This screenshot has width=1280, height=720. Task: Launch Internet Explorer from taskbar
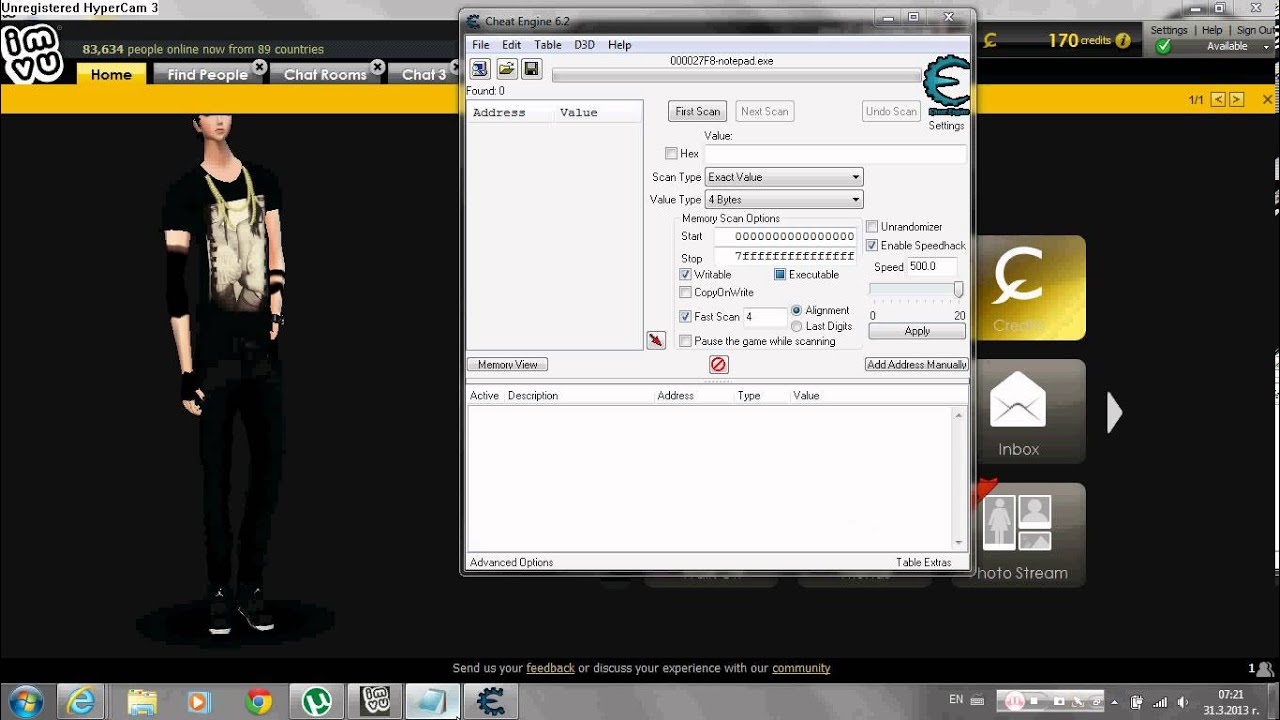pos(80,702)
